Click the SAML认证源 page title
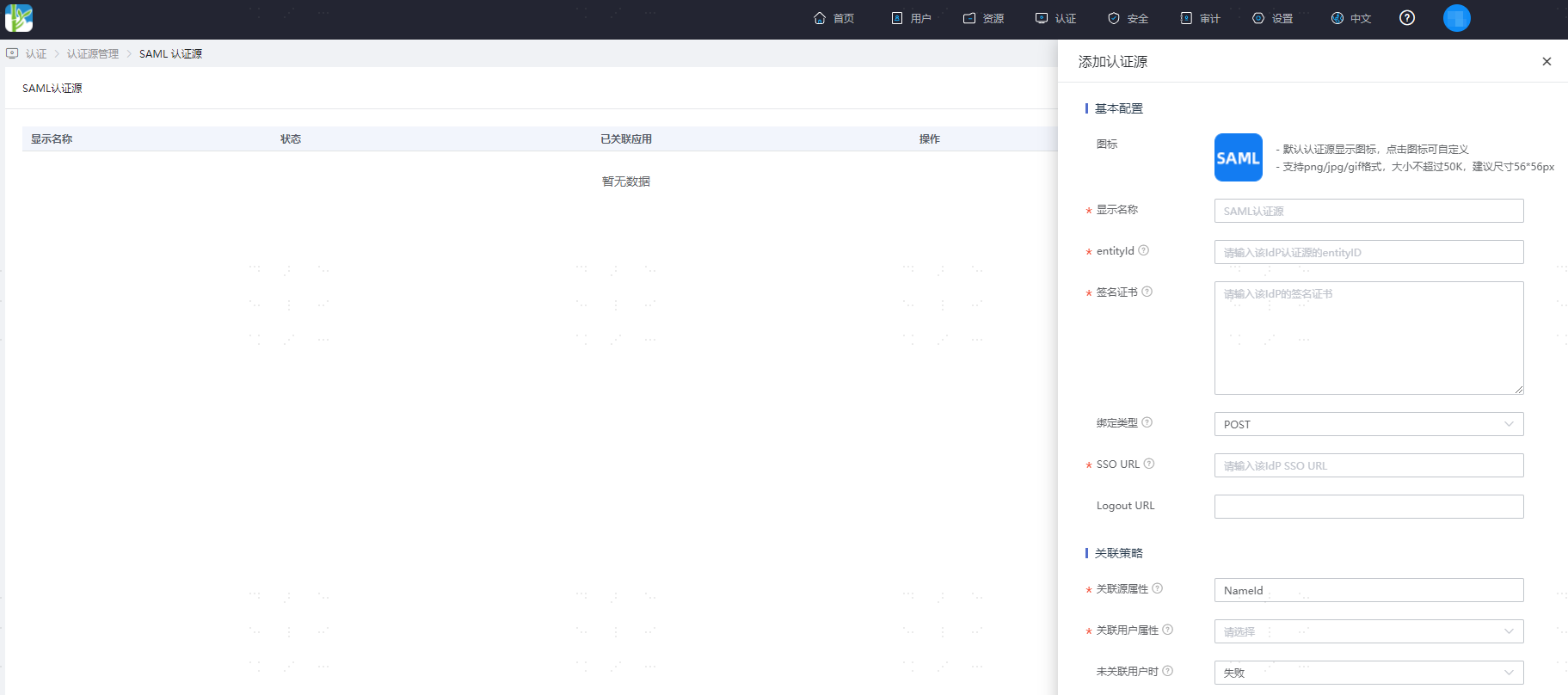This screenshot has height=695, width=1568. [52, 88]
